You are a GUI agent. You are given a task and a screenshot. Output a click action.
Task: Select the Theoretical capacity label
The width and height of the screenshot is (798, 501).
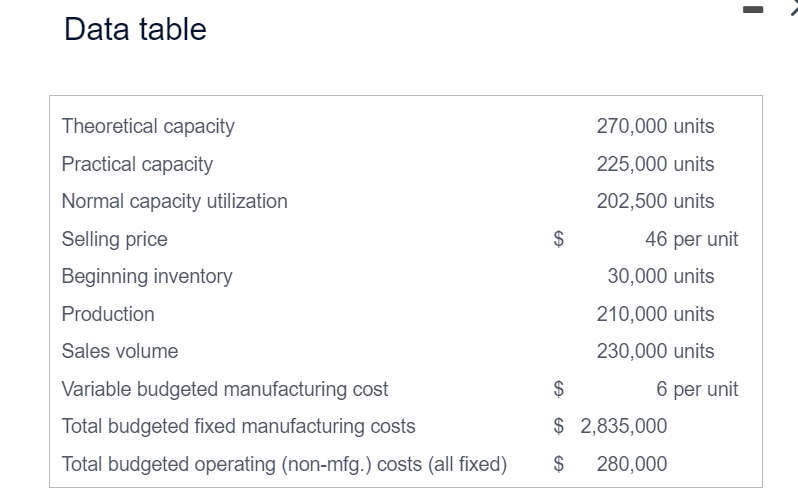pos(148,126)
